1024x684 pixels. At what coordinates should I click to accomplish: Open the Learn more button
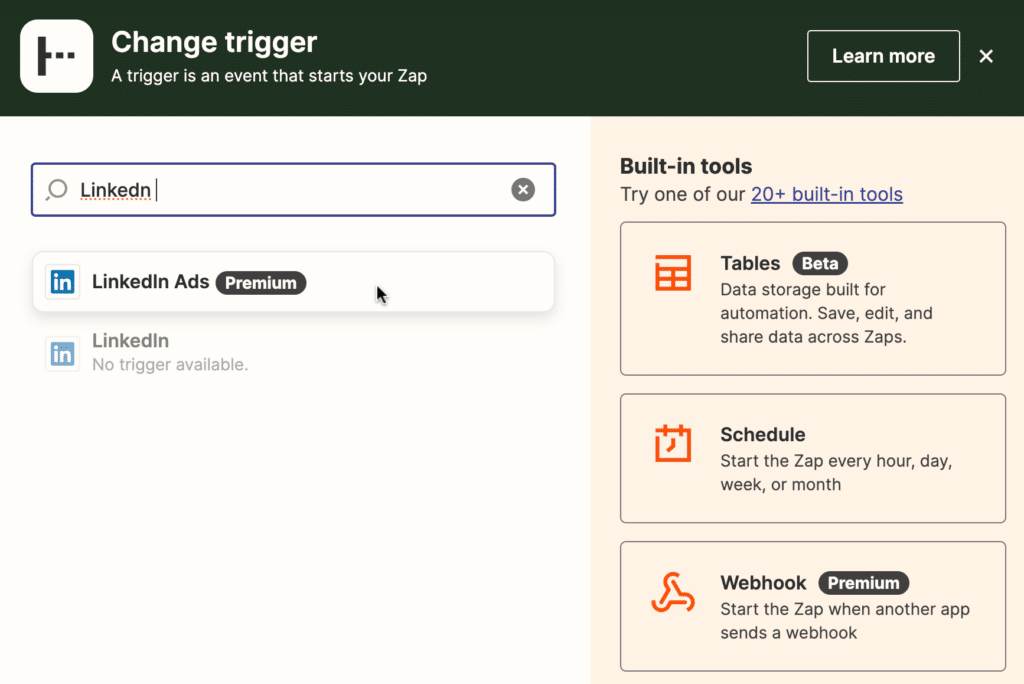pyautogui.click(x=883, y=56)
